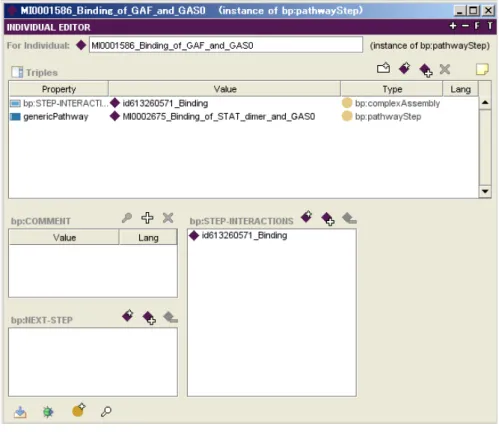Click the Triples label
Image resolution: width=499 pixels, height=433 pixels.
point(42,72)
